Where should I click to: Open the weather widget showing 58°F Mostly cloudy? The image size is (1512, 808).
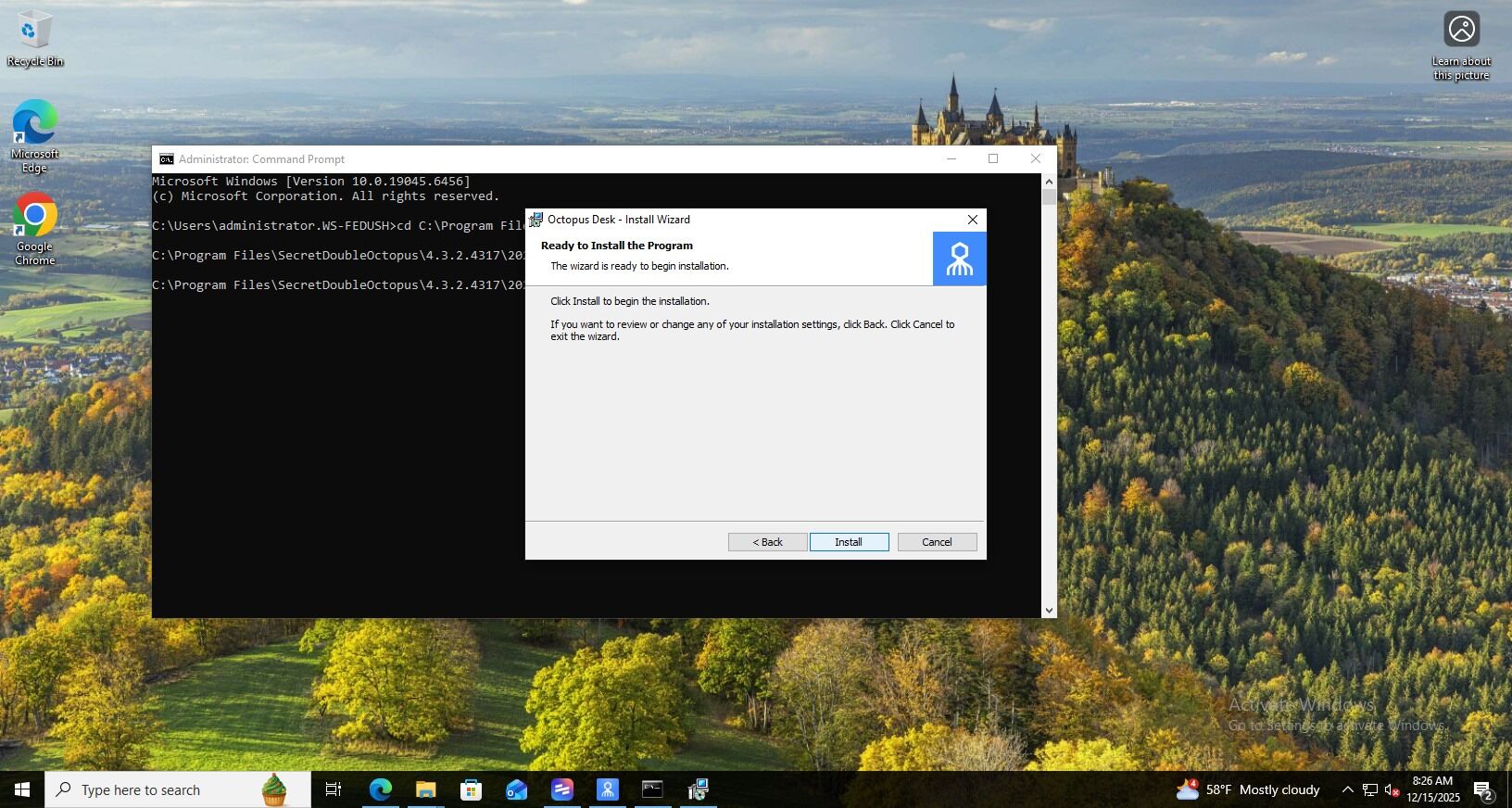tap(1248, 789)
